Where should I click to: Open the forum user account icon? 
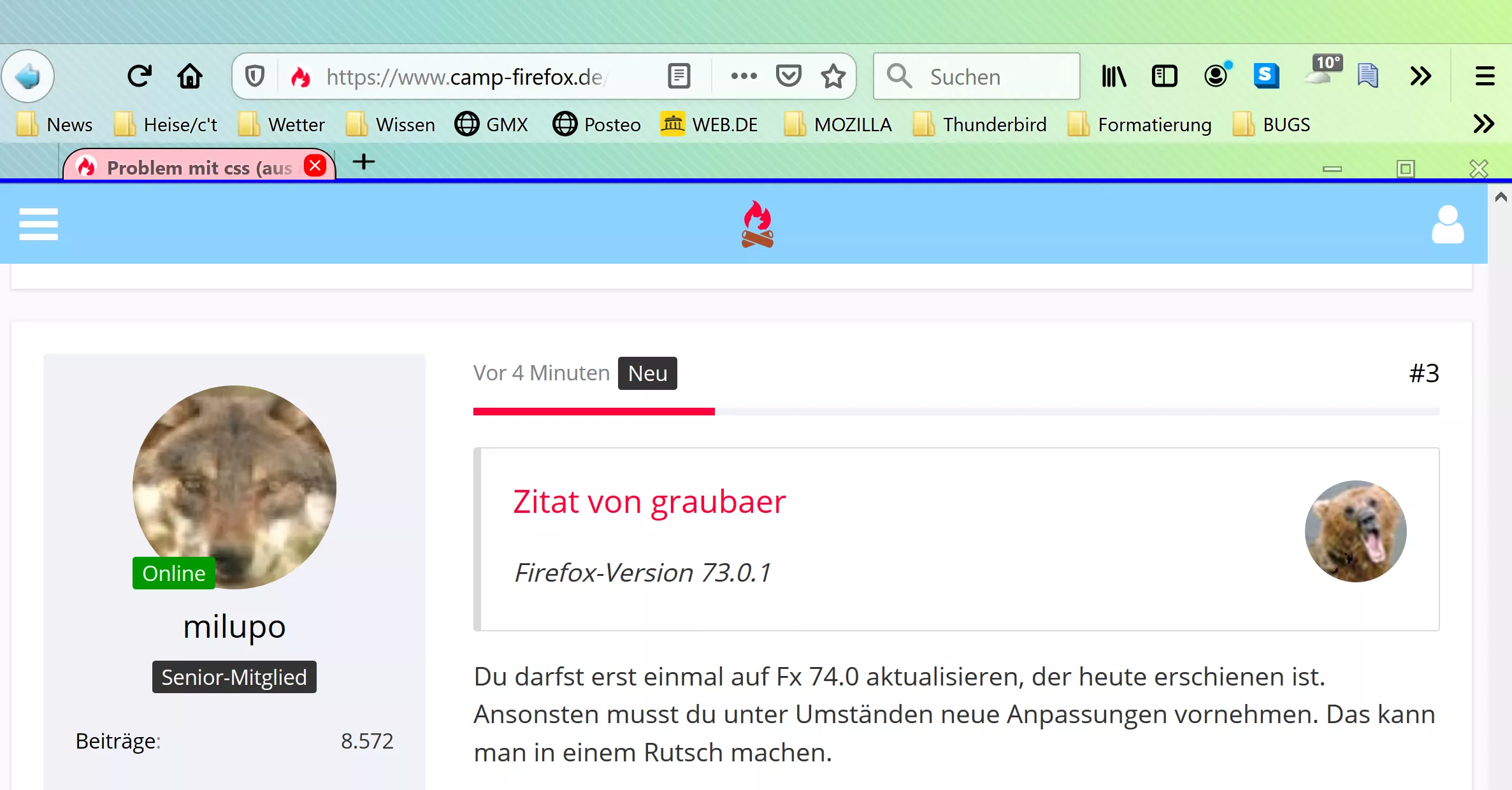click(x=1448, y=224)
